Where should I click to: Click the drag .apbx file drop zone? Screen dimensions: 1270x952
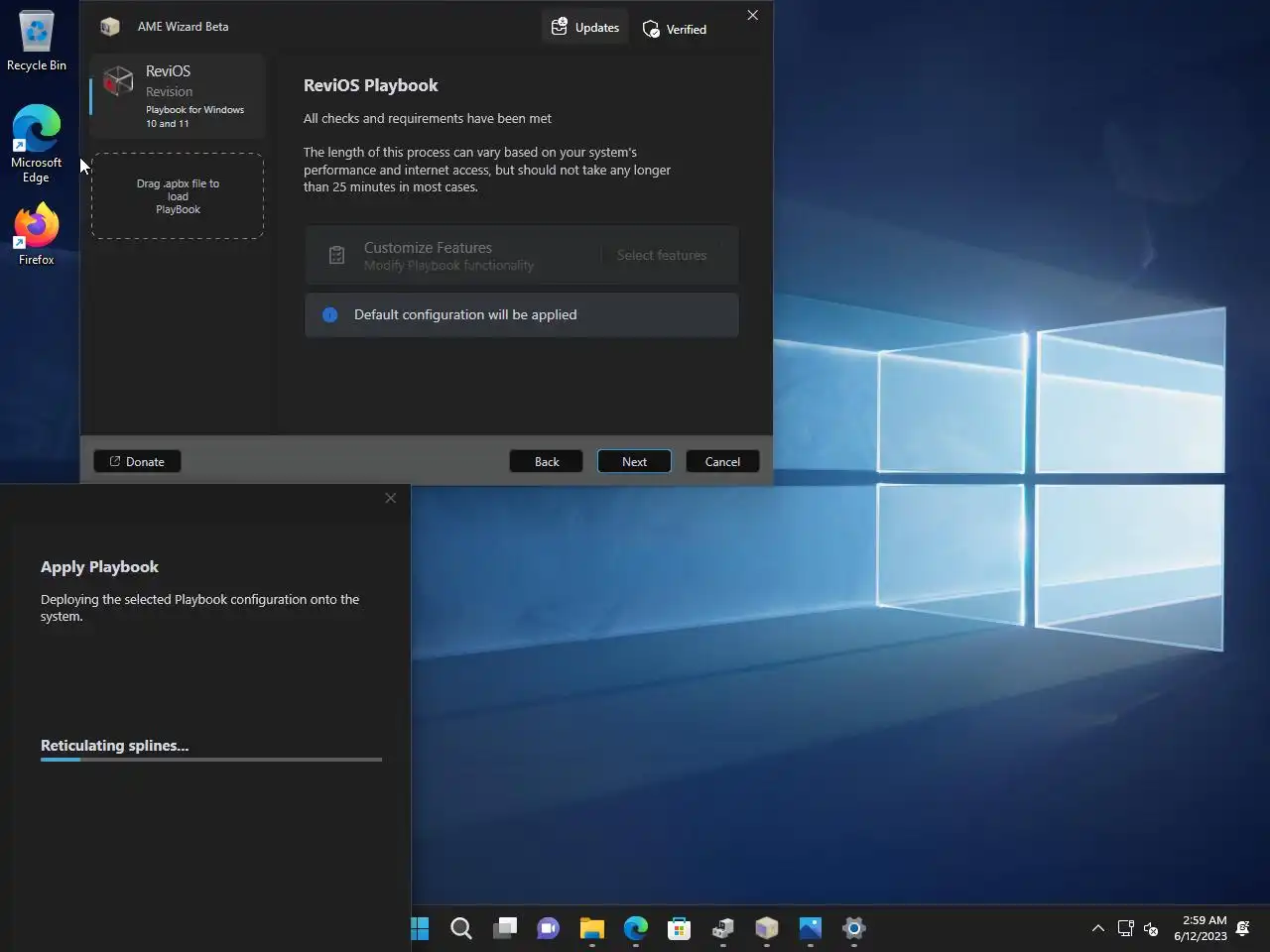tap(178, 196)
